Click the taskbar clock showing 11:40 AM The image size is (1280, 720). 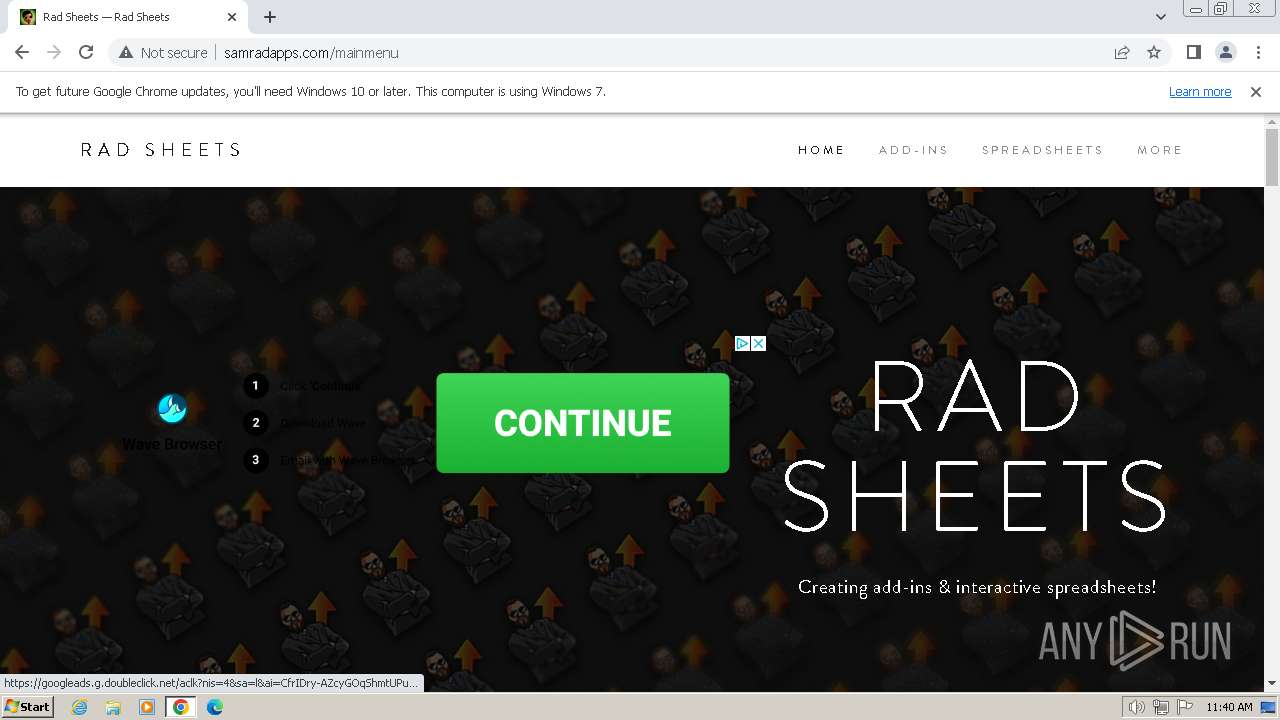pyautogui.click(x=1229, y=707)
